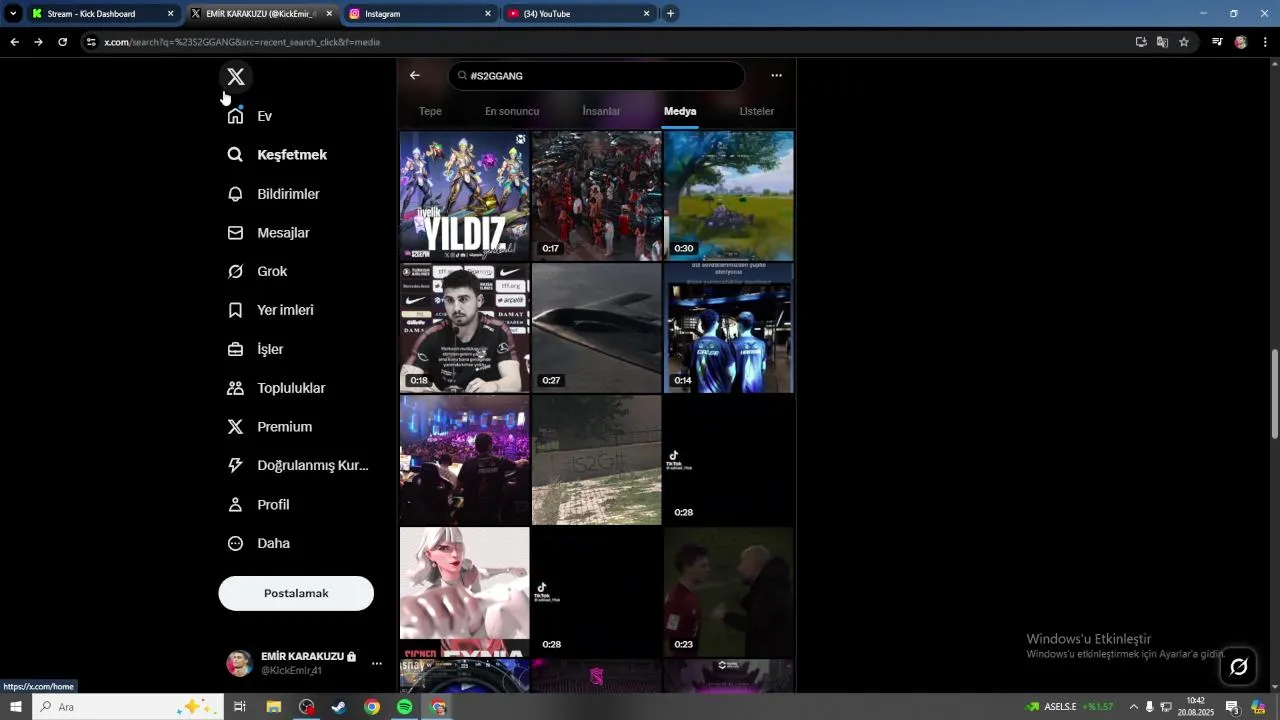Open Chrome three-dot menu
Image resolution: width=1280 pixels, height=720 pixels.
click(x=1265, y=42)
